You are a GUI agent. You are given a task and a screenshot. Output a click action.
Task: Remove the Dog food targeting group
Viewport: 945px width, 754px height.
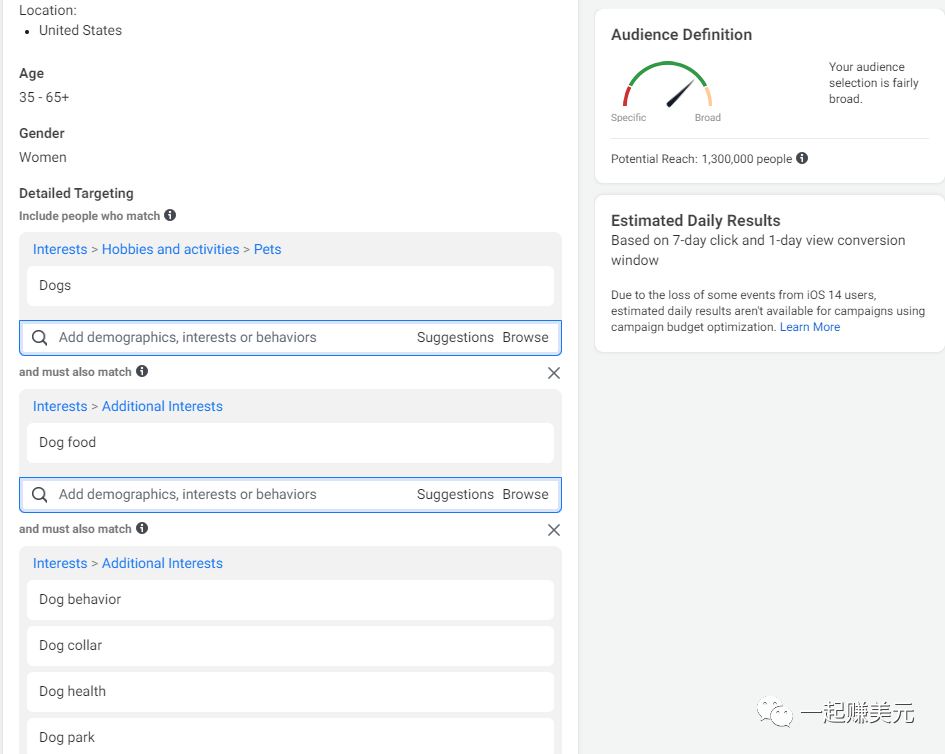554,373
